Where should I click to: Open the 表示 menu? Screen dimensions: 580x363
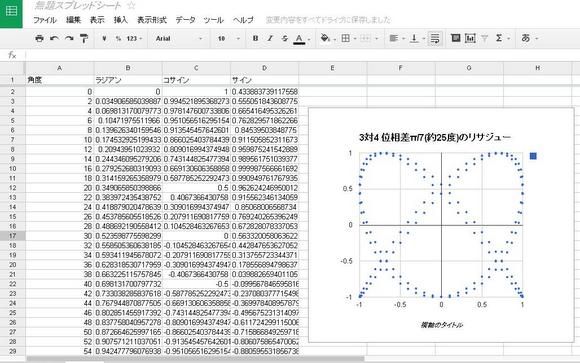point(97,20)
